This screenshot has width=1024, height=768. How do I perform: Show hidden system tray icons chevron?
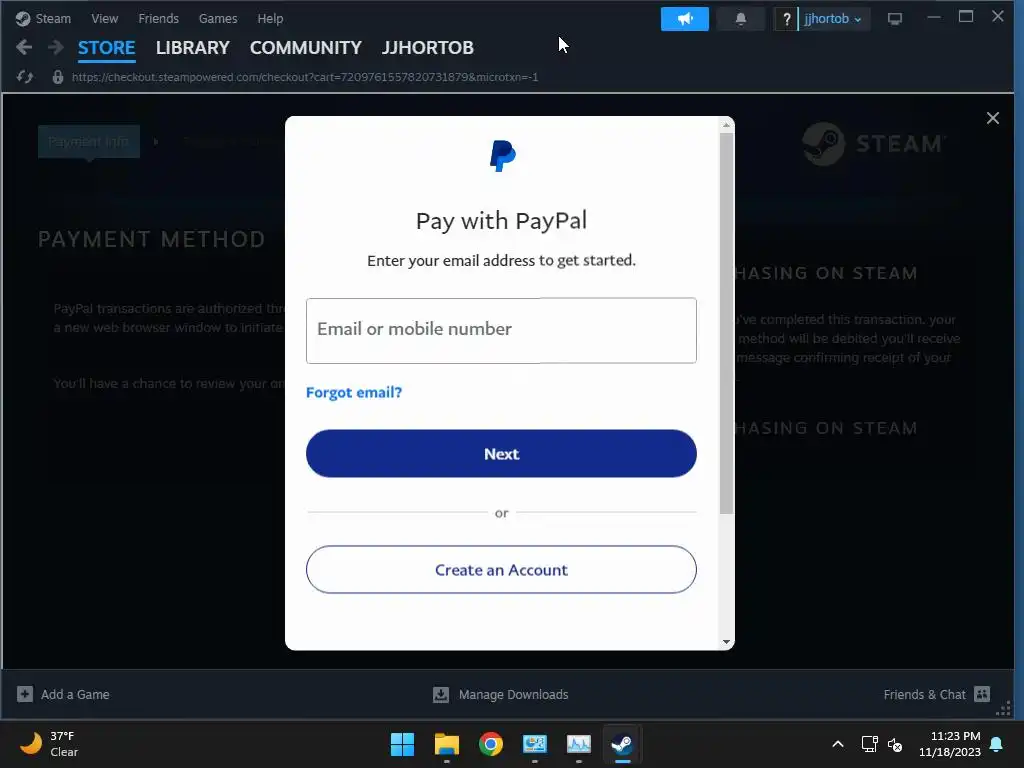(x=838, y=744)
